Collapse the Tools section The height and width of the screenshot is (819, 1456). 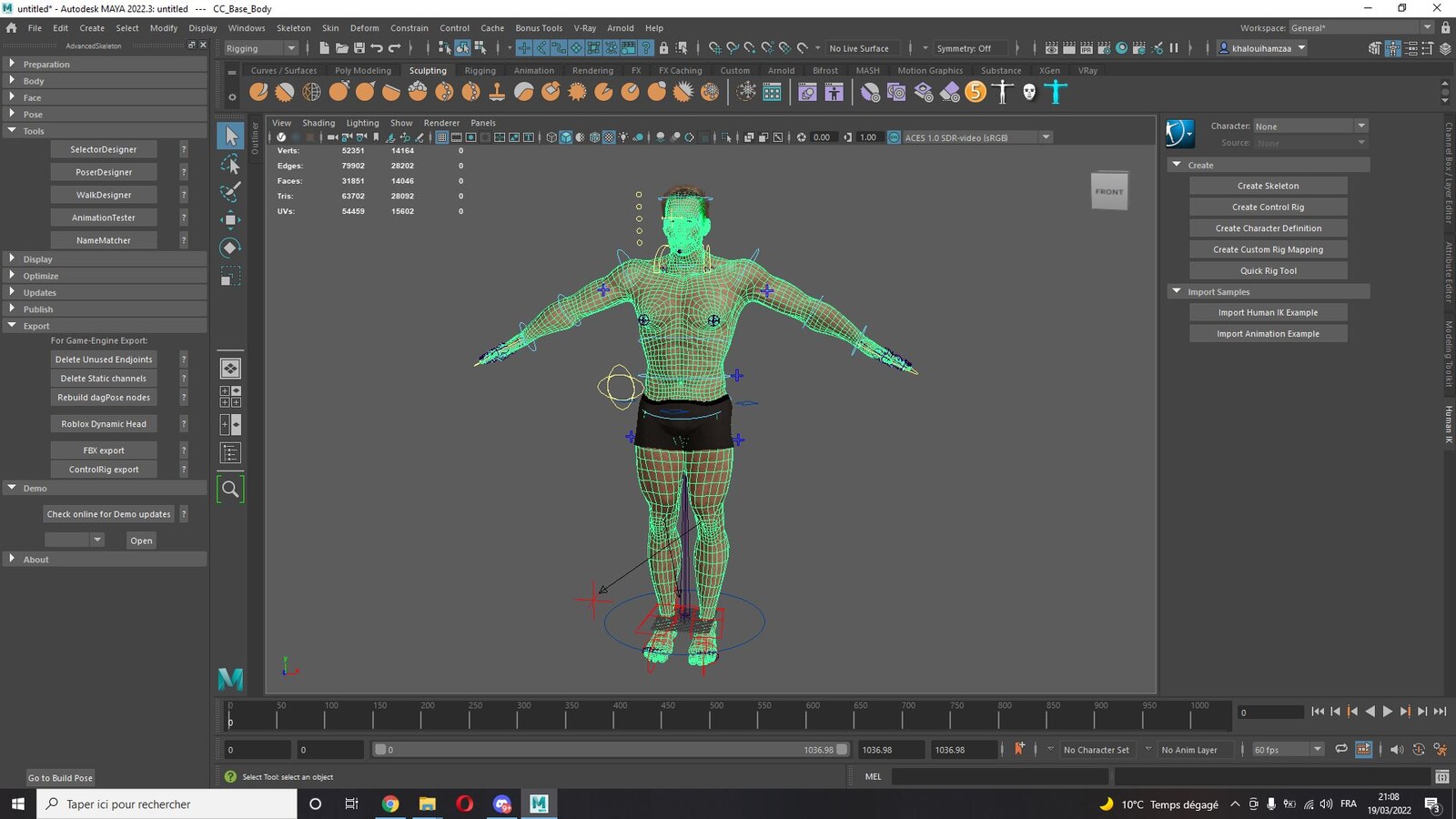(105, 131)
